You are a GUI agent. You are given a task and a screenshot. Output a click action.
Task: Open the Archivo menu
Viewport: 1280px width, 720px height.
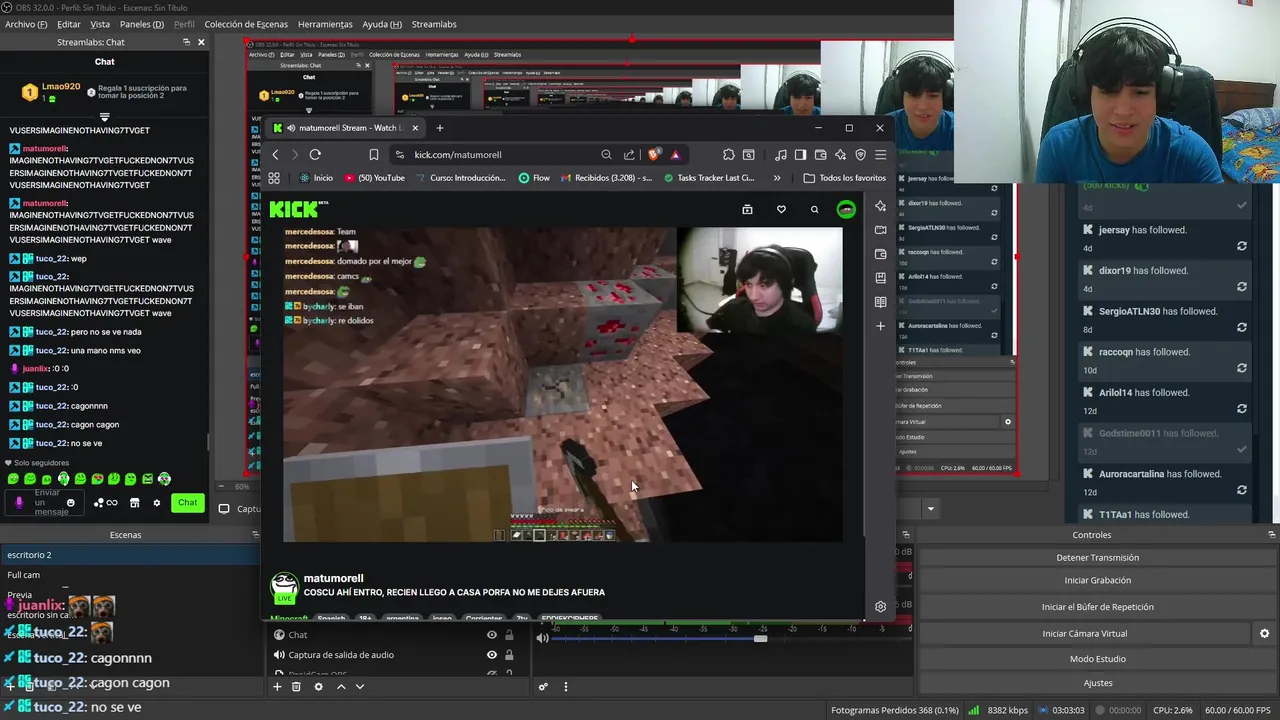(26, 24)
